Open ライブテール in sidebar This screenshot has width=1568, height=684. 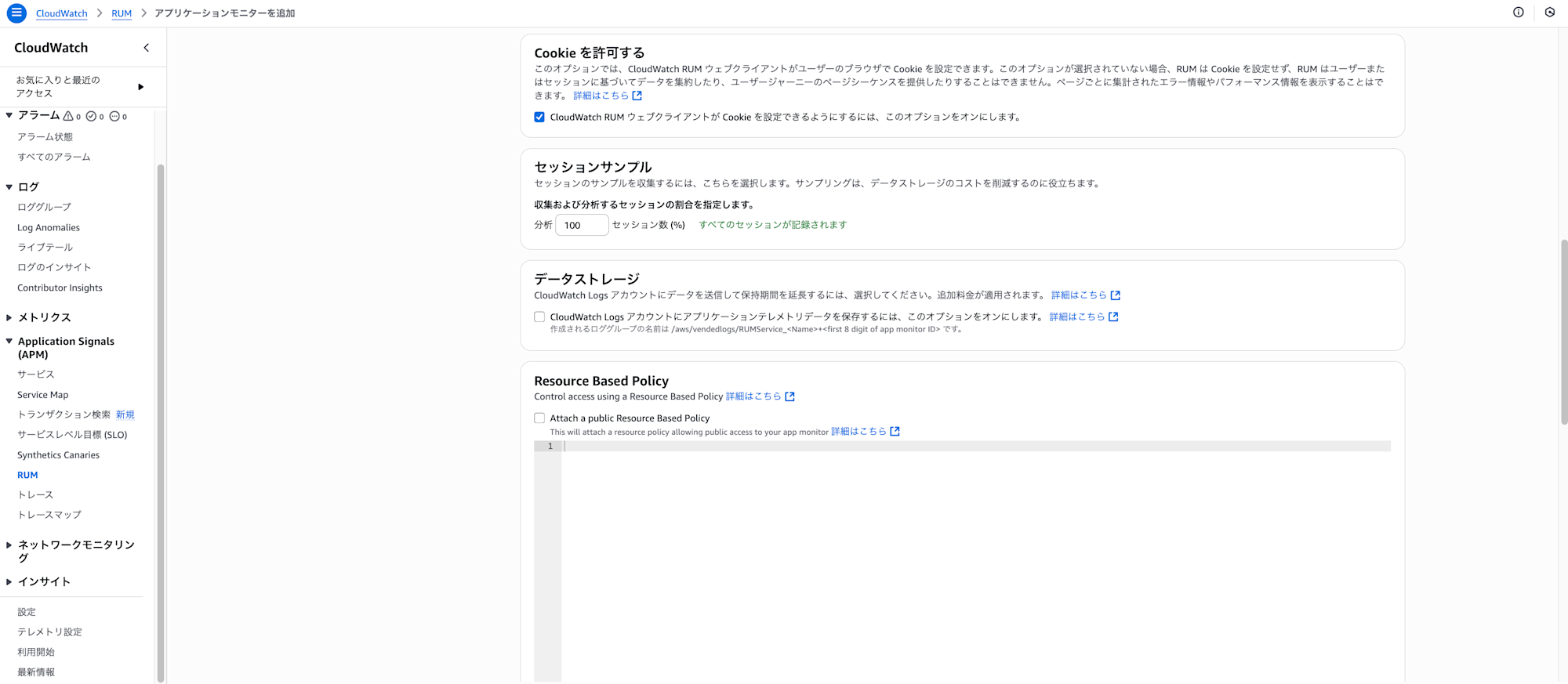click(x=45, y=247)
